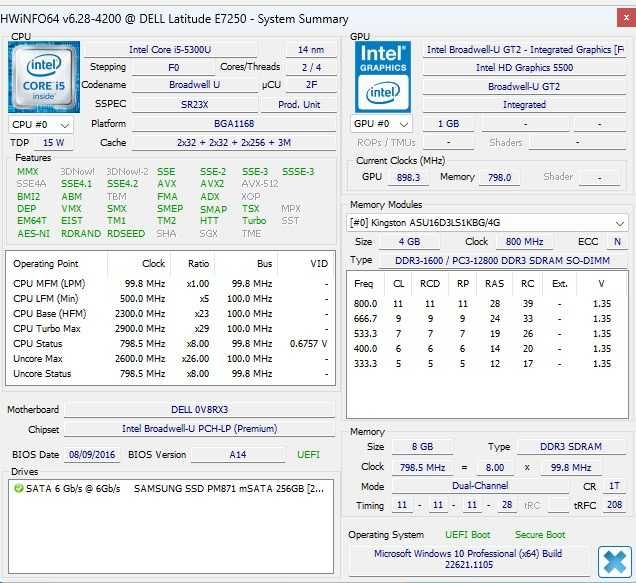The height and width of the screenshot is (583, 636).
Task: Click the tRFC 208 value
Action: pyautogui.click(x=614, y=505)
